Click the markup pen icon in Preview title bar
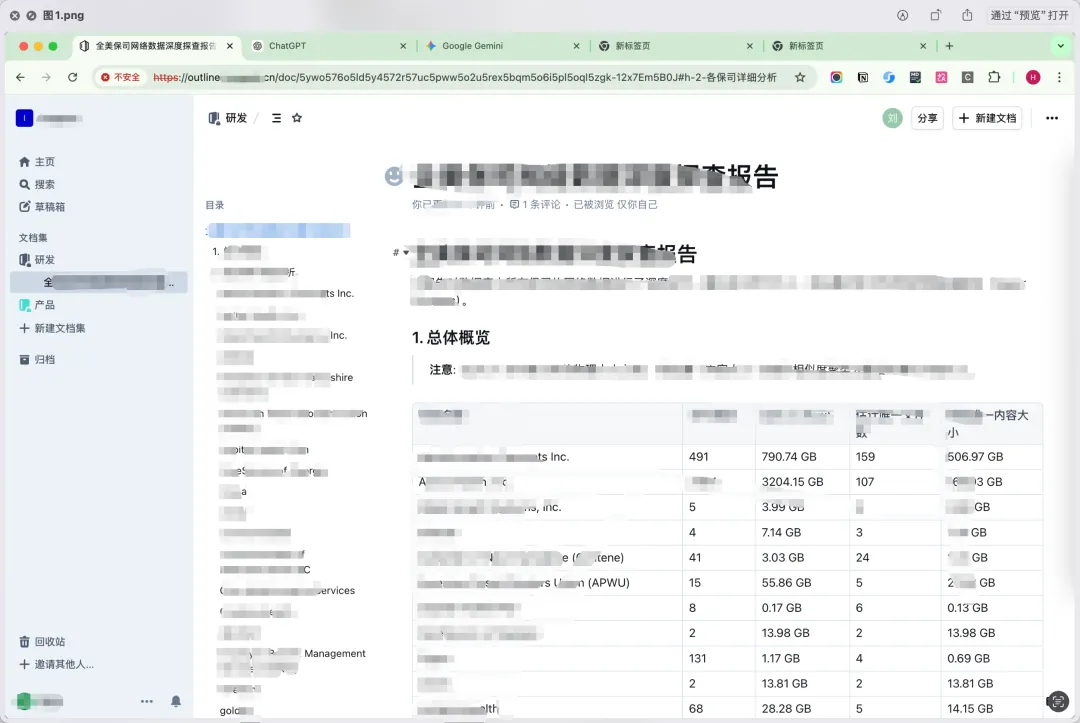The height and width of the screenshot is (723, 1080). pyautogui.click(x=902, y=15)
